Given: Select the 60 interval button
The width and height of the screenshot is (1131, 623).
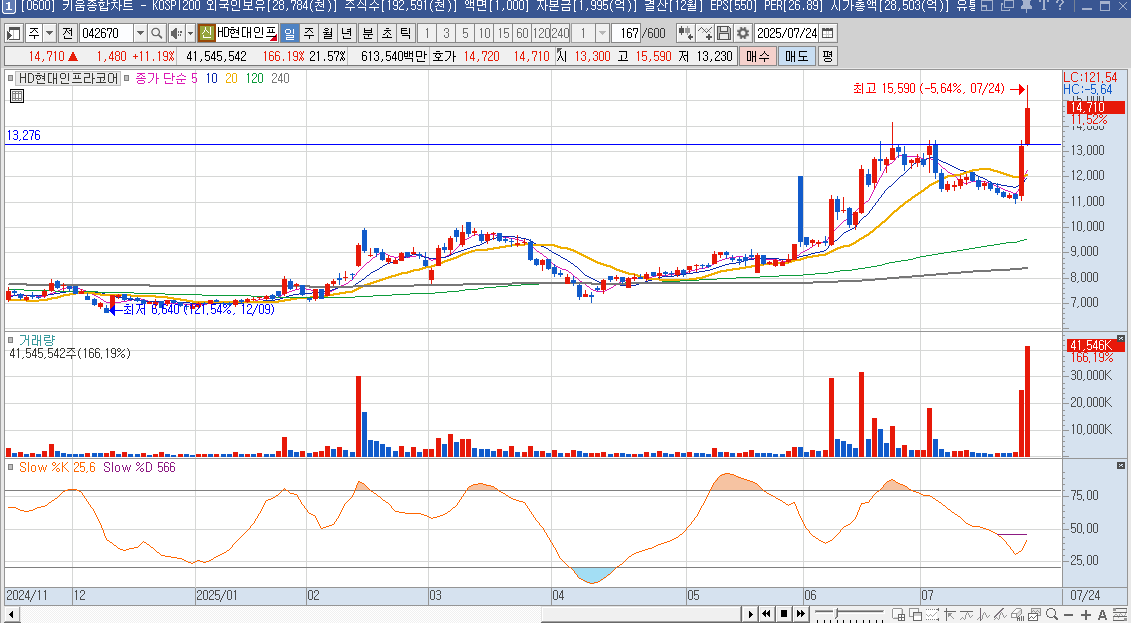Looking at the screenshot, I should 522,33.
